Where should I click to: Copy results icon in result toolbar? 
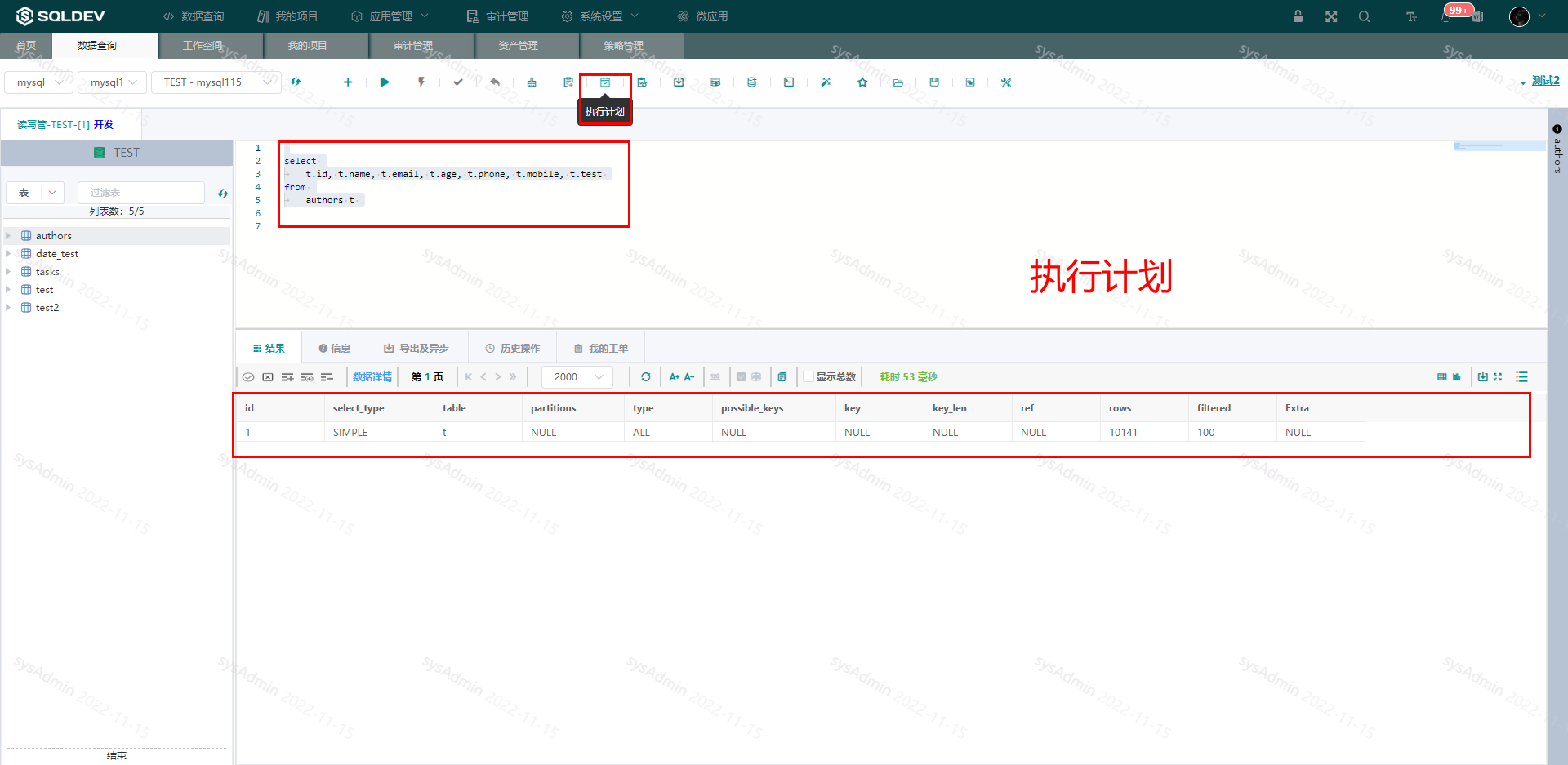click(782, 377)
